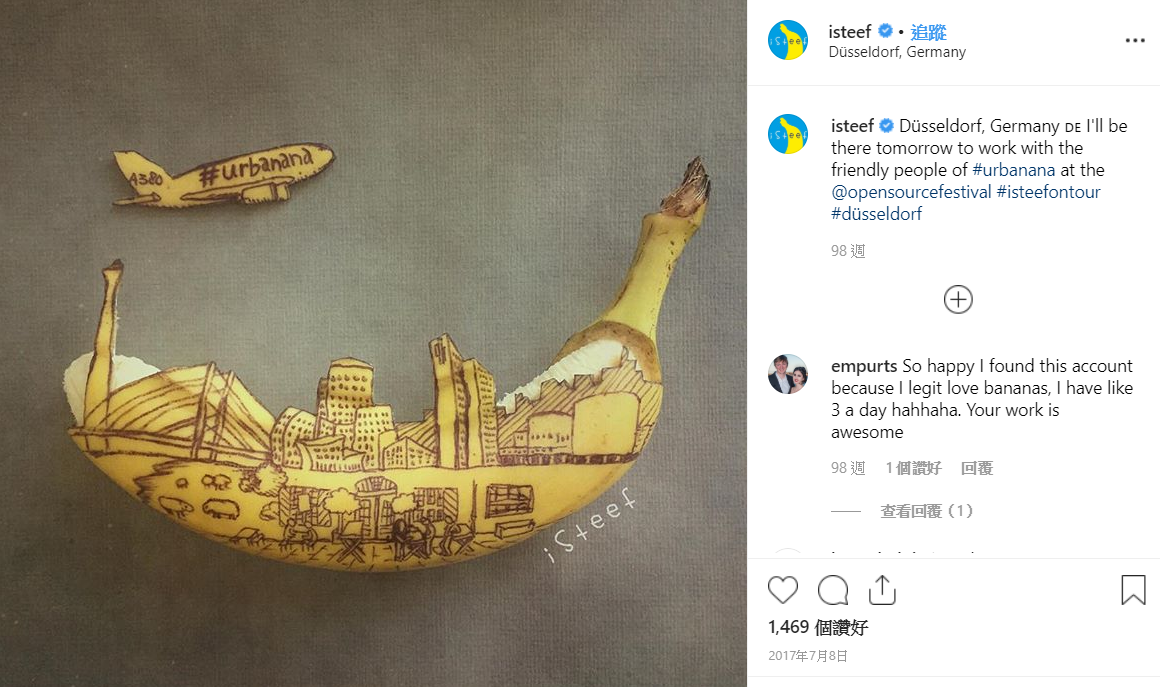Open Düsseldorf, Germany location under username
The image size is (1160, 687).
[897, 53]
